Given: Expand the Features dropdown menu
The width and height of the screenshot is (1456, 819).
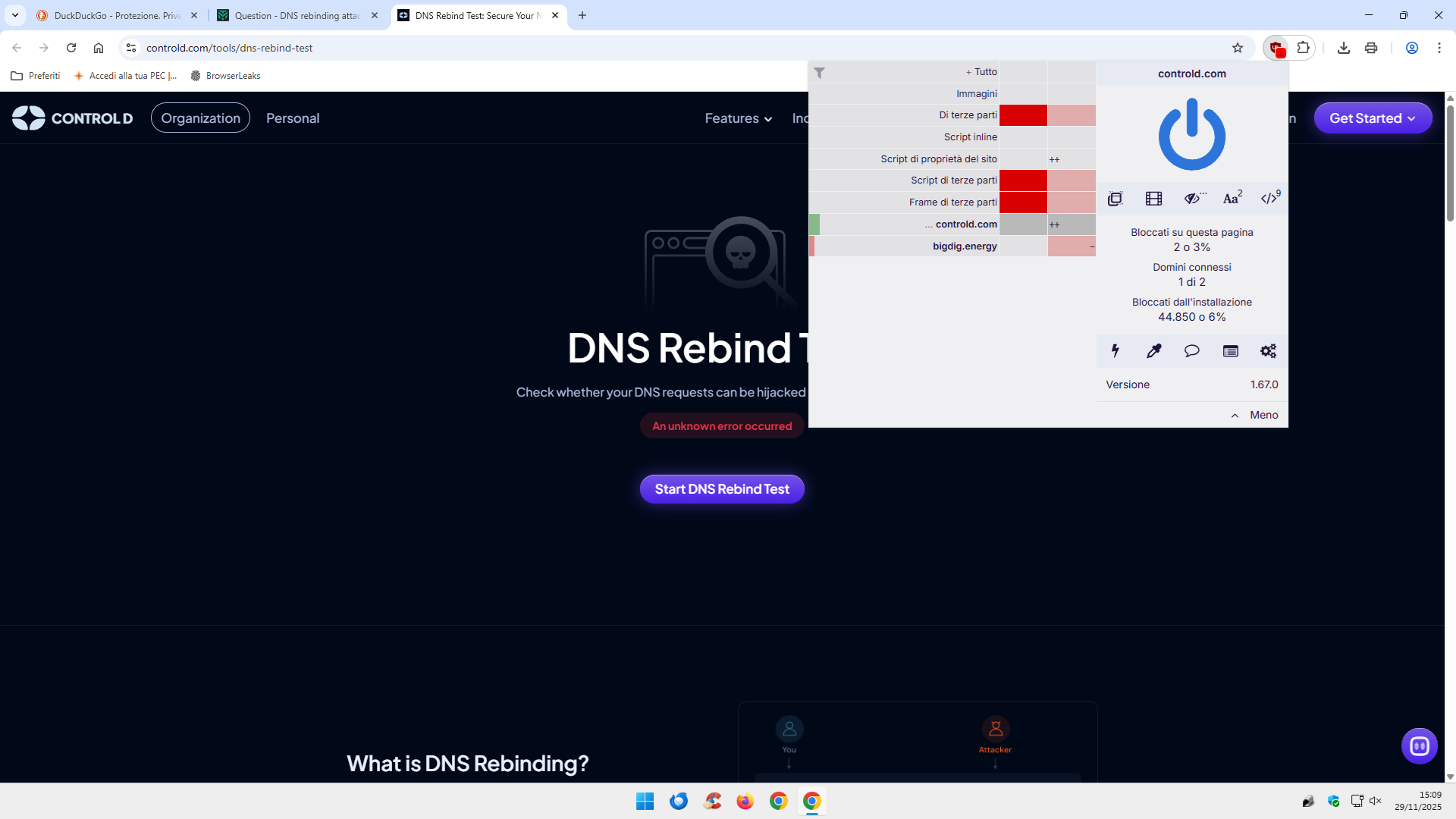Looking at the screenshot, I should click(738, 118).
